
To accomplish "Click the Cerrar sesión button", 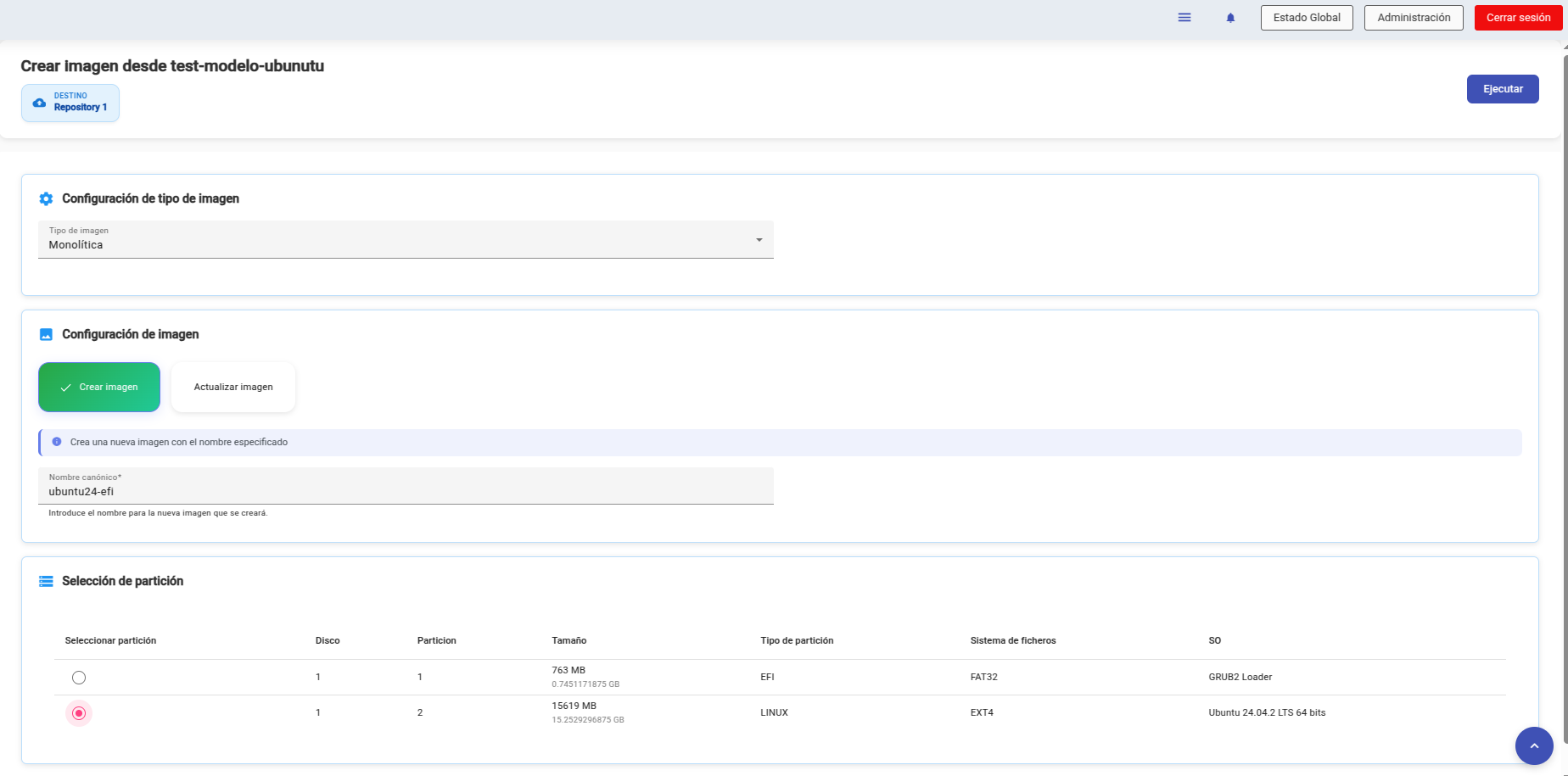I will coord(1518,18).
